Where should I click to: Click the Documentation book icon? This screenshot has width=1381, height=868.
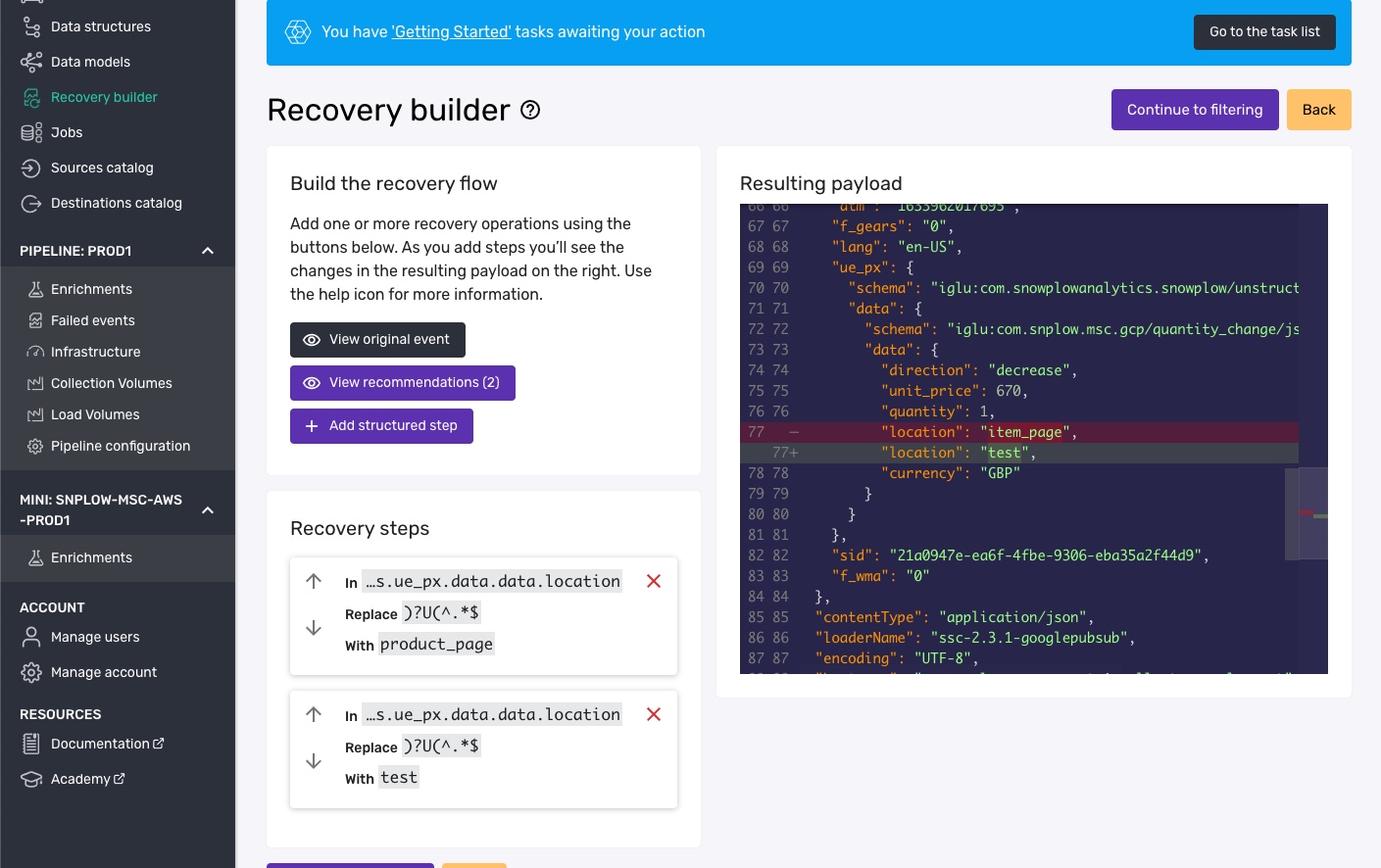click(31, 744)
